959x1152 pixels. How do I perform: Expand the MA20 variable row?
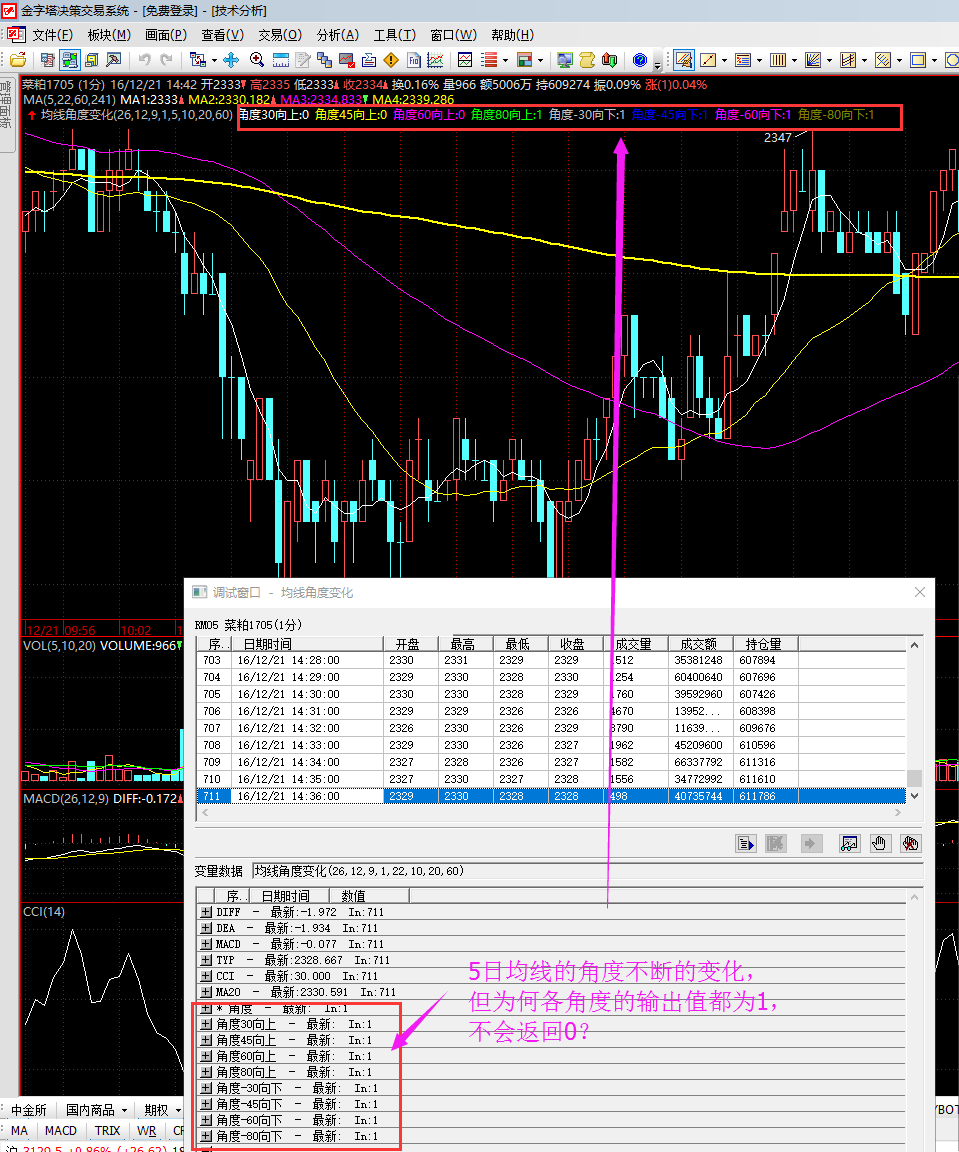(x=206, y=992)
